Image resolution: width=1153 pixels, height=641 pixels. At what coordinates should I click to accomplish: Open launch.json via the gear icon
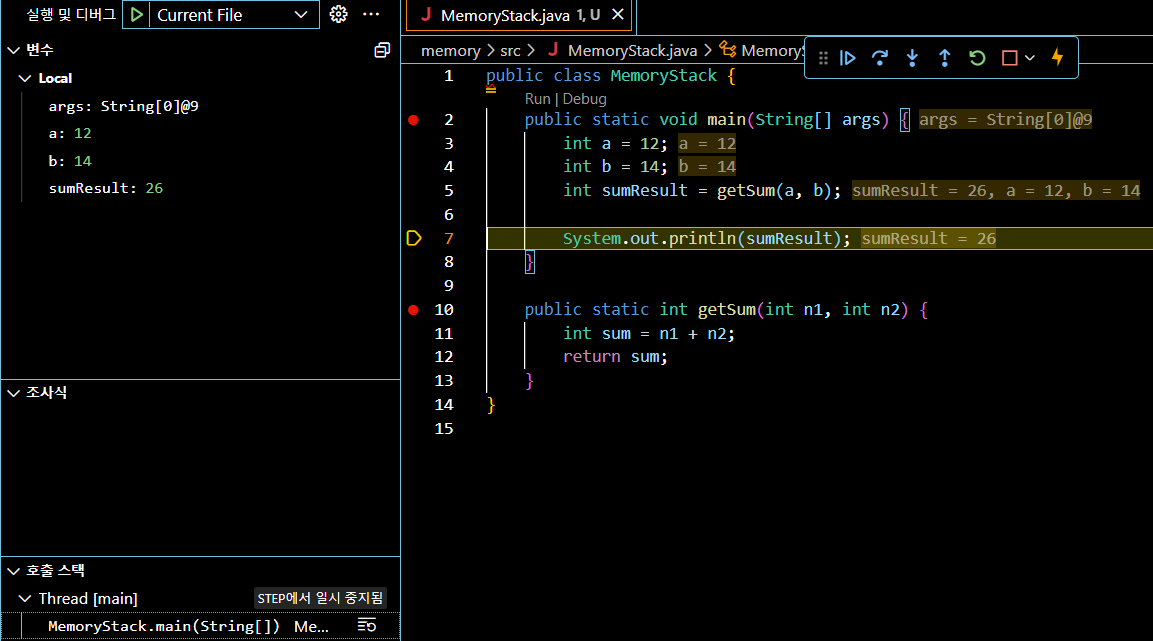[x=338, y=14]
